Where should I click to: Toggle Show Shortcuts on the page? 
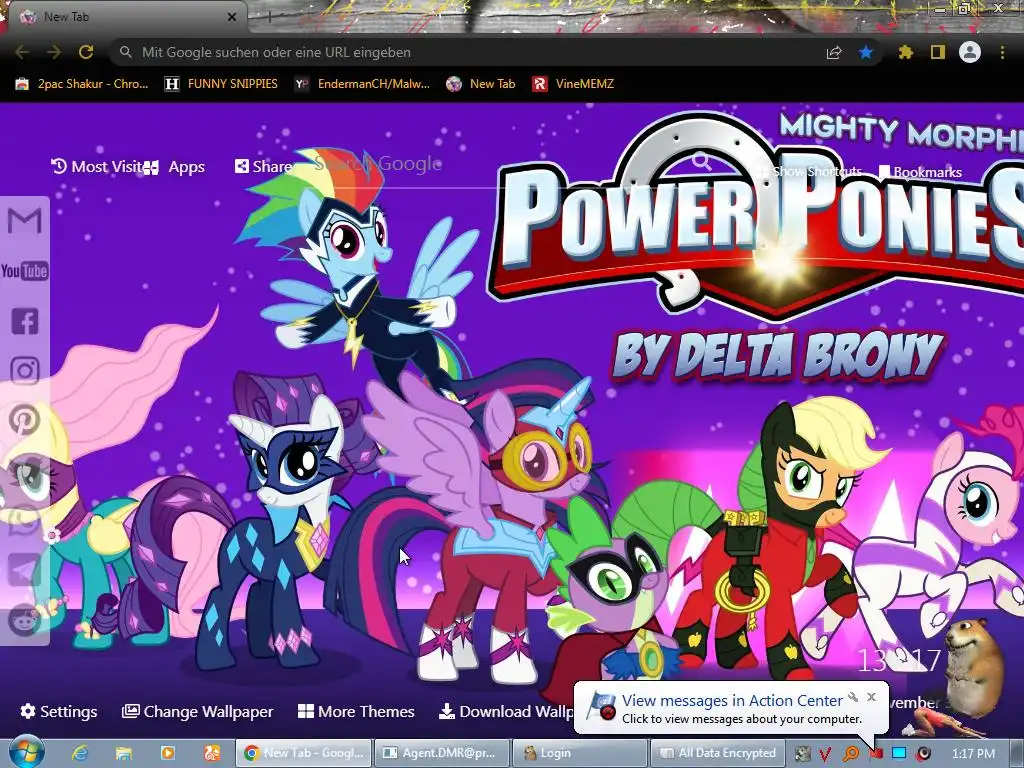pos(810,172)
